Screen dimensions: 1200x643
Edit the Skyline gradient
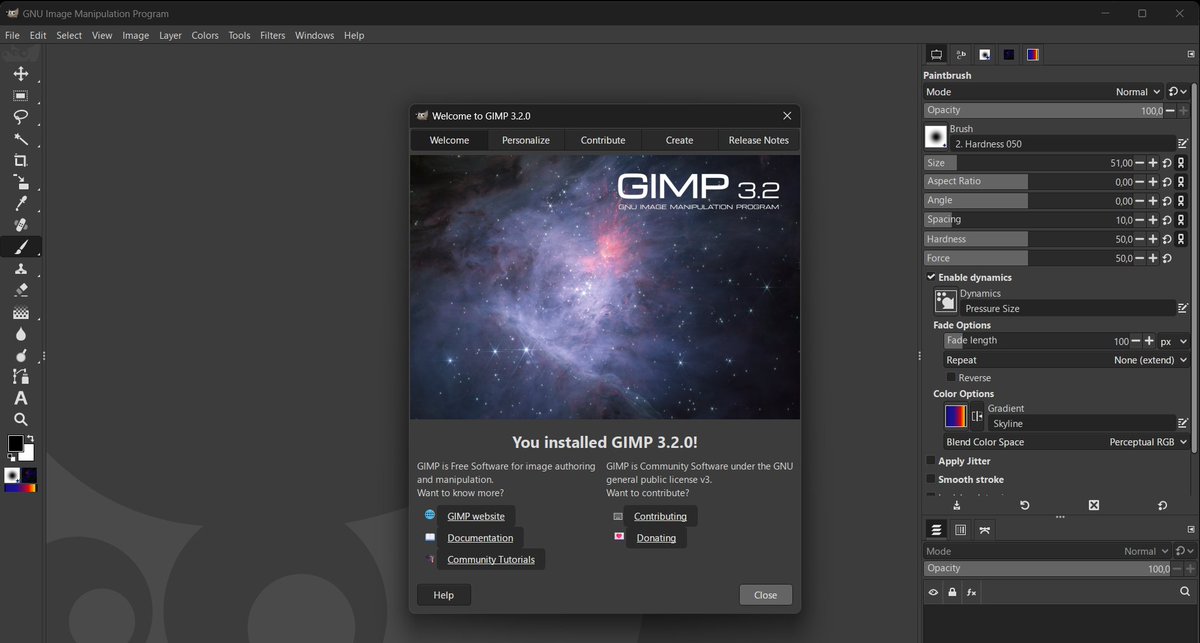(1182, 424)
